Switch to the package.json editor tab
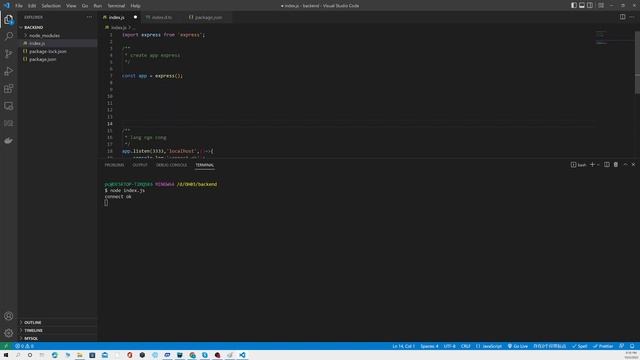The height and width of the screenshot is (360, 640). [x=208, y=17]
